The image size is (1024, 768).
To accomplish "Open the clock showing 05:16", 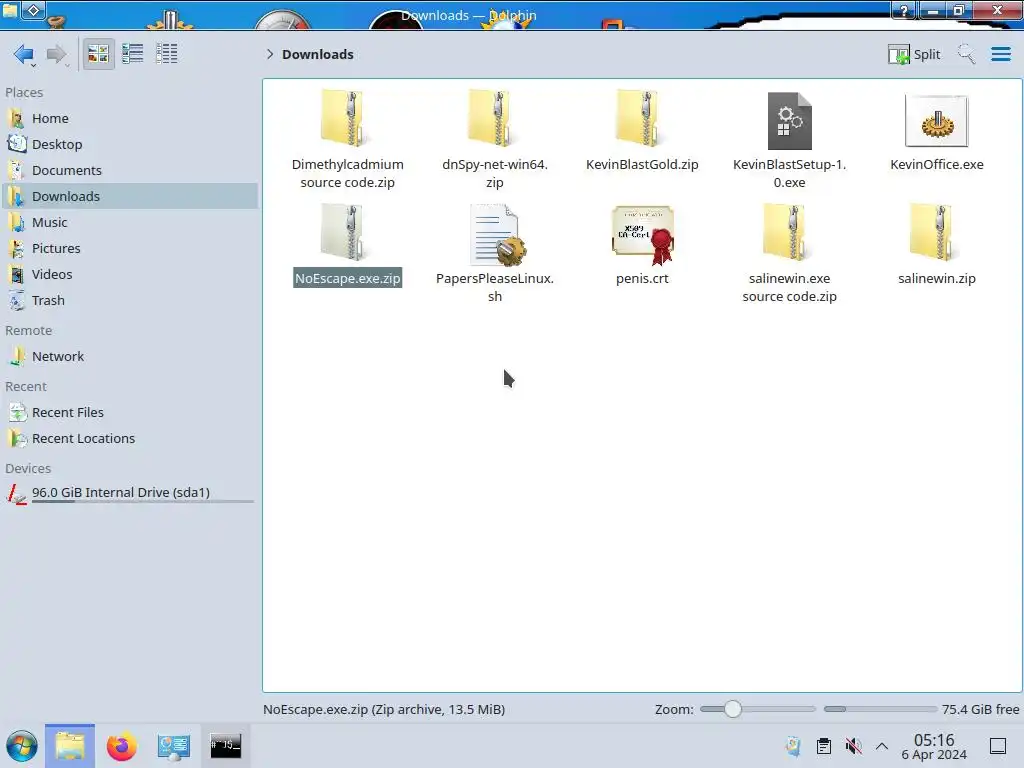I will coord(934,746).
